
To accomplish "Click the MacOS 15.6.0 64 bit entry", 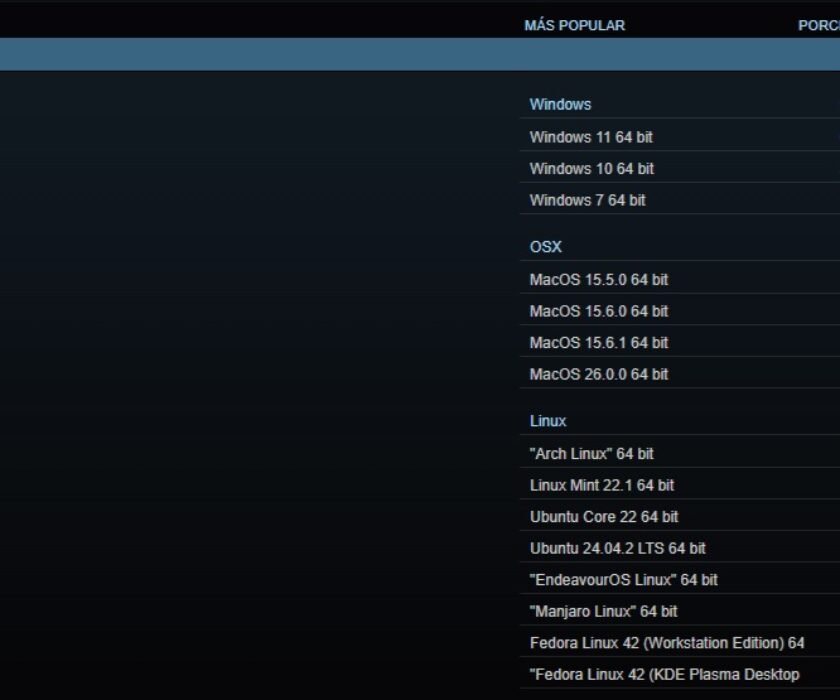I will coord(599,311).
